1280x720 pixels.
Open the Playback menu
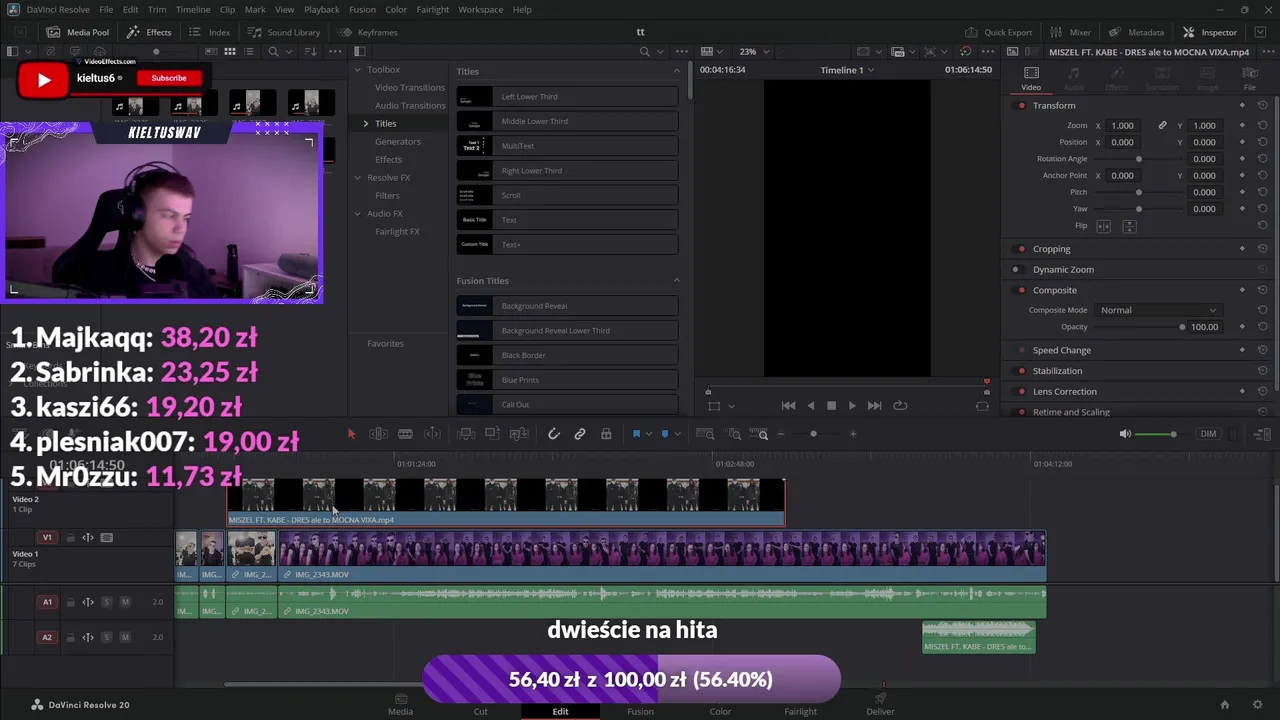pyautogui.click(x=322, y=9)
